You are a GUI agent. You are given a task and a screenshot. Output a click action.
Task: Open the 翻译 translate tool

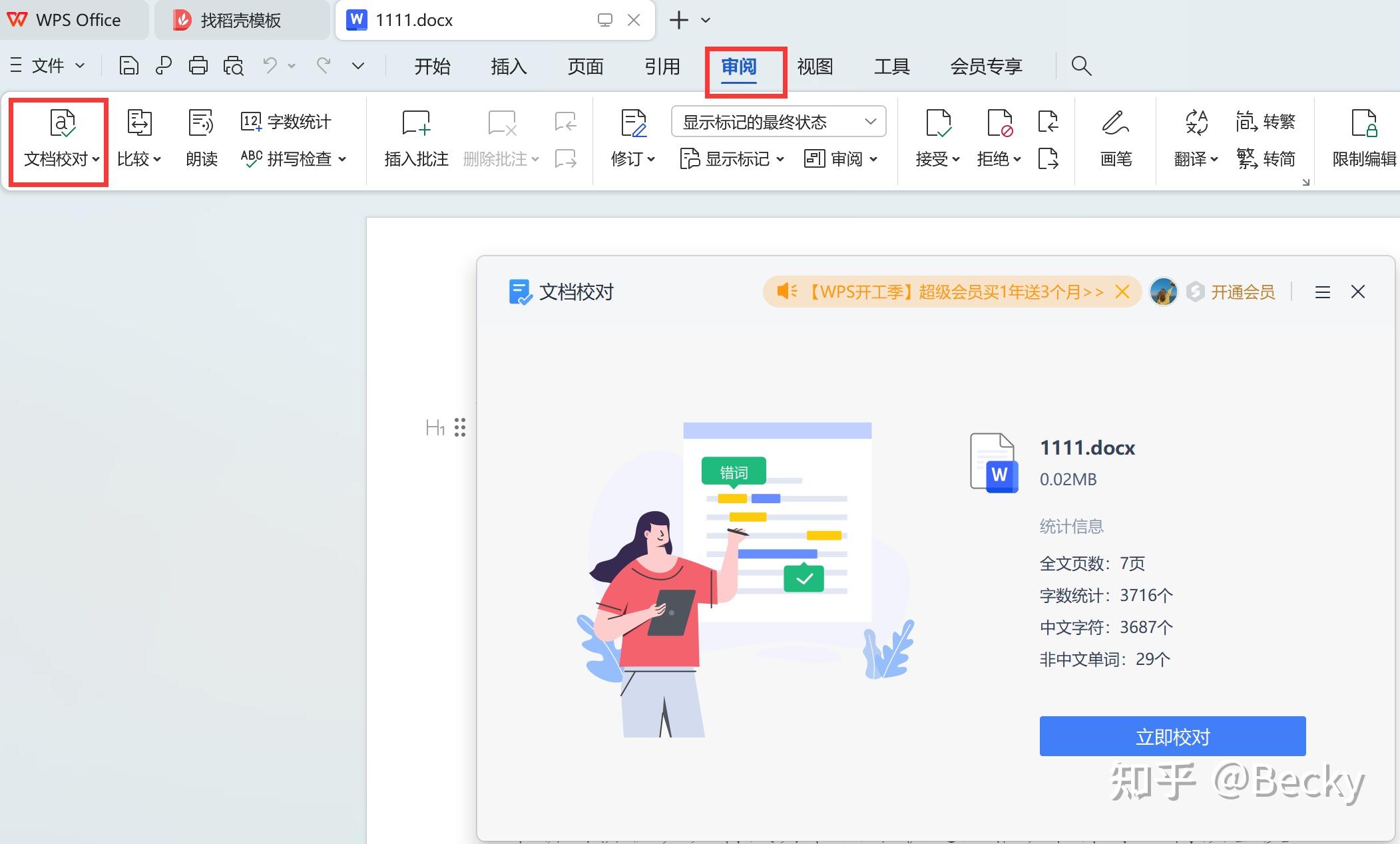pos(1196,140)
